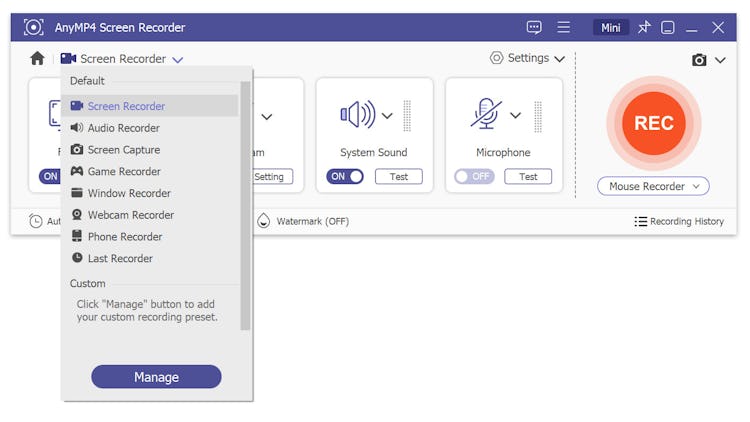The width and height of the screenshot is (750, 422).
Task: Start recording with the REC button
Action: 653,123
